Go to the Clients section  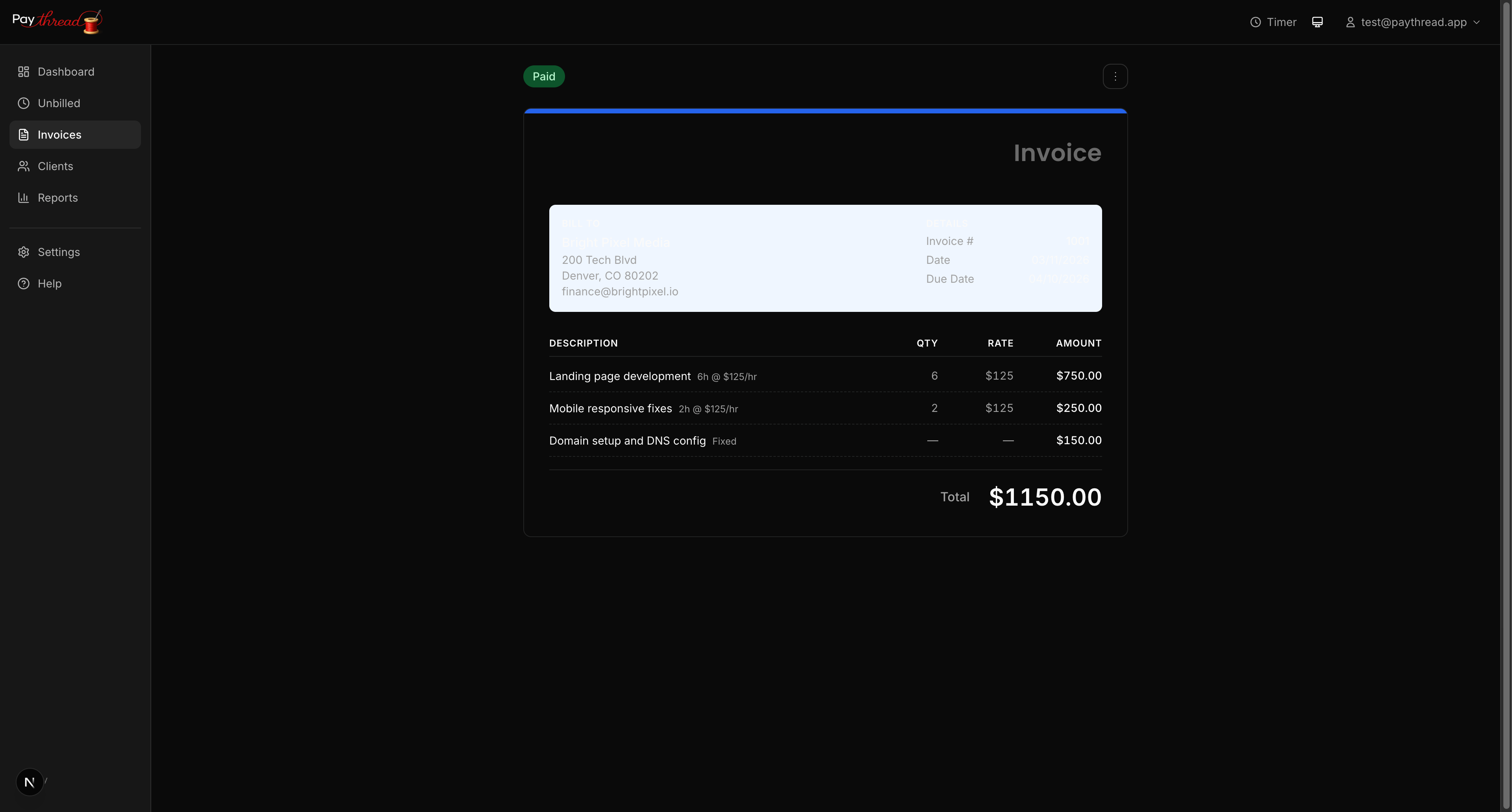coord(55,166)
